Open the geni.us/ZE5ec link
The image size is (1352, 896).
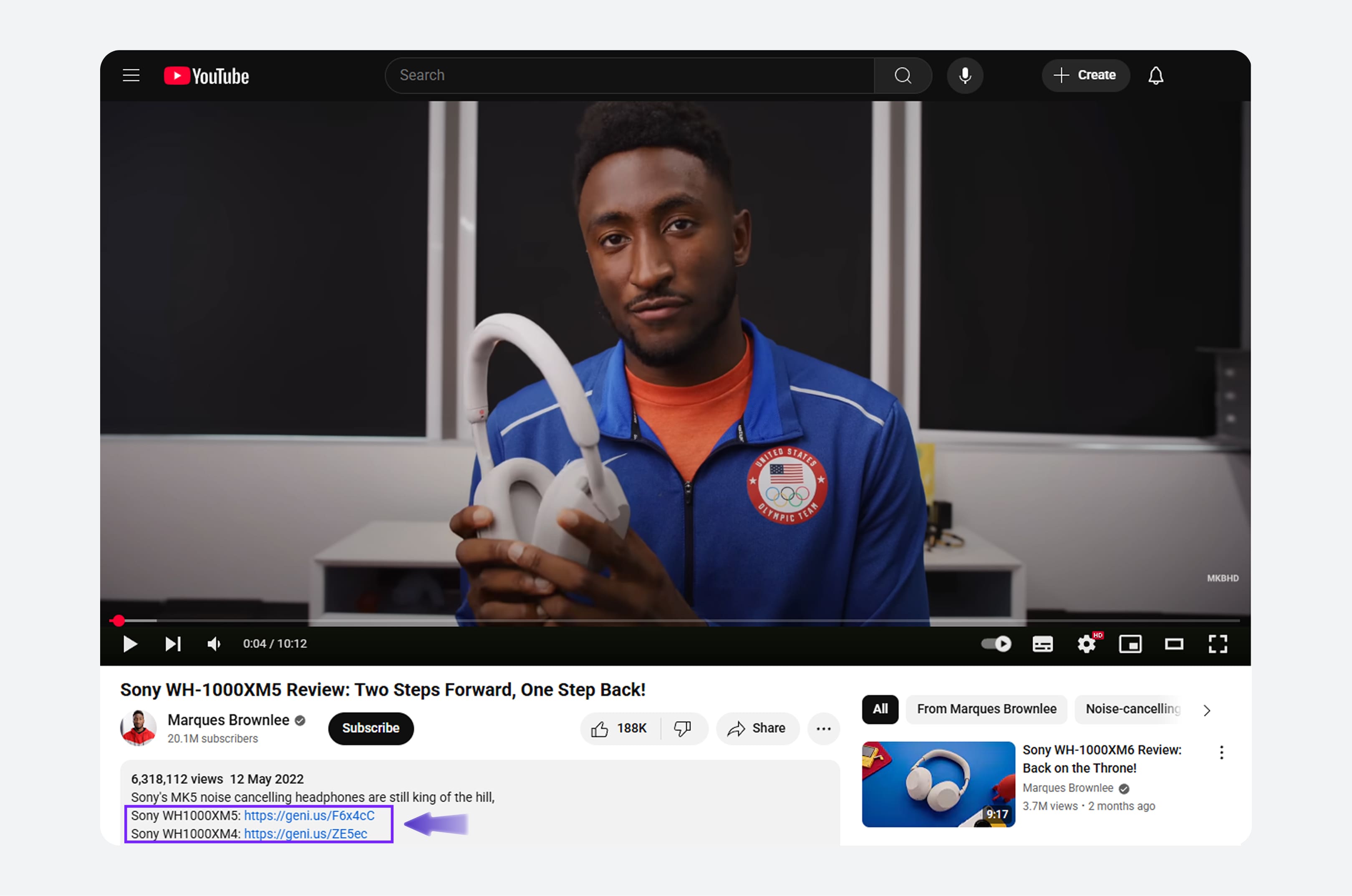(x=306, y=834)
